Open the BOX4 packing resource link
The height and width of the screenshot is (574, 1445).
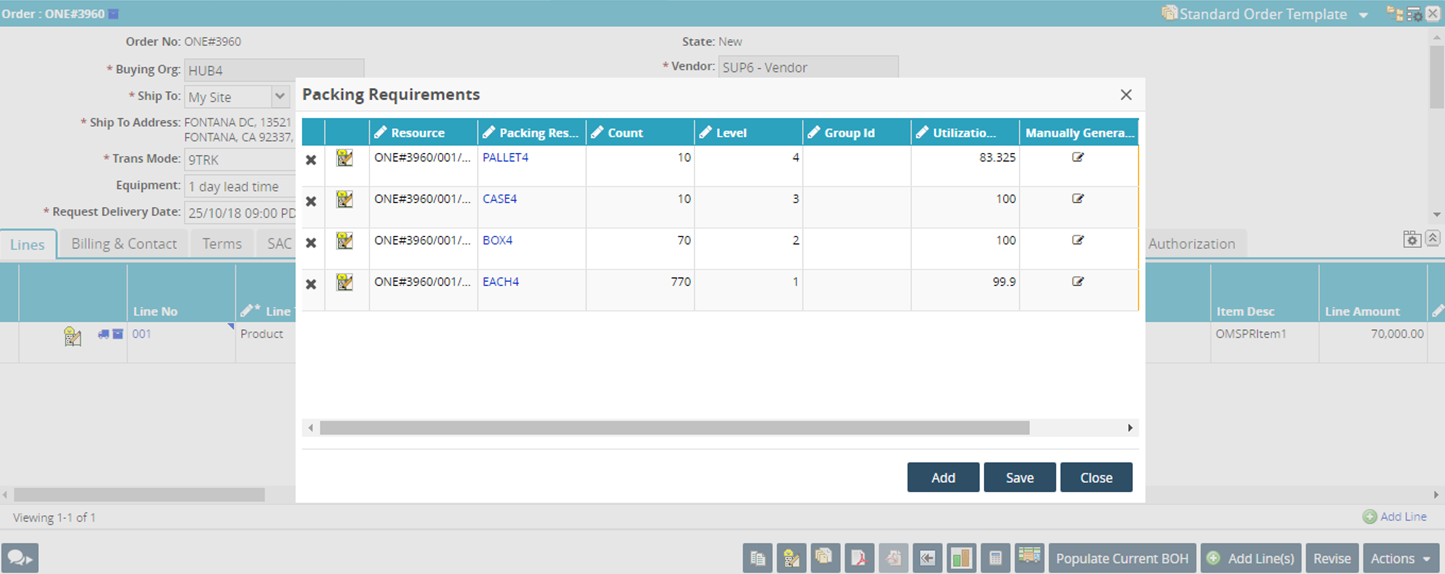[497, 240]
